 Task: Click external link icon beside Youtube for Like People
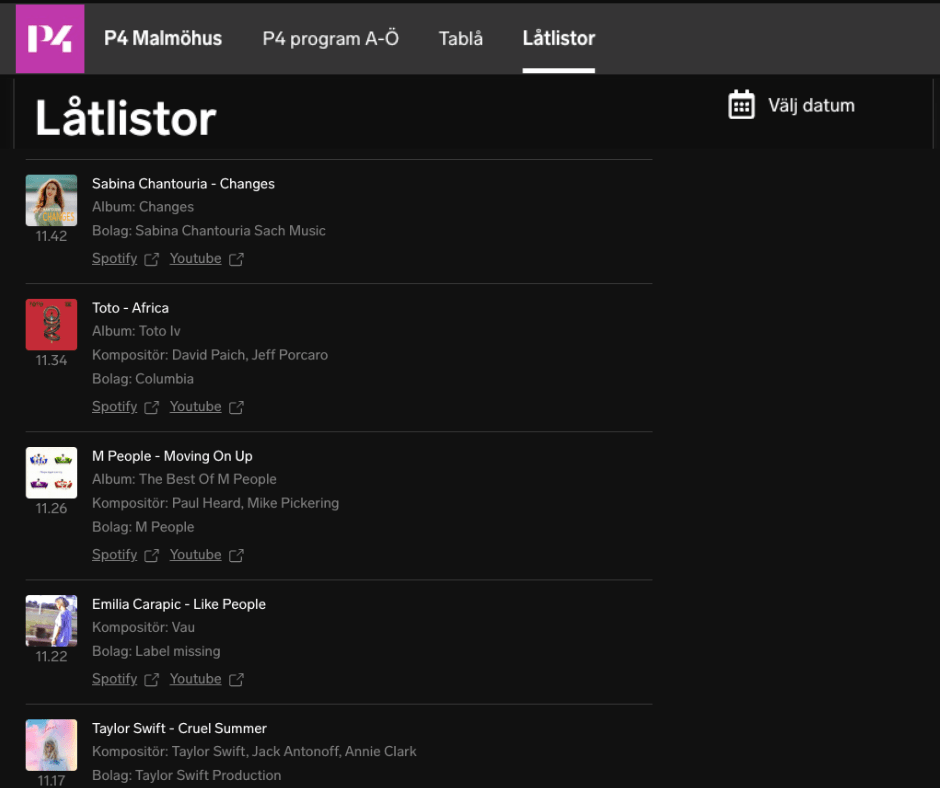click(x=236, y=679)
